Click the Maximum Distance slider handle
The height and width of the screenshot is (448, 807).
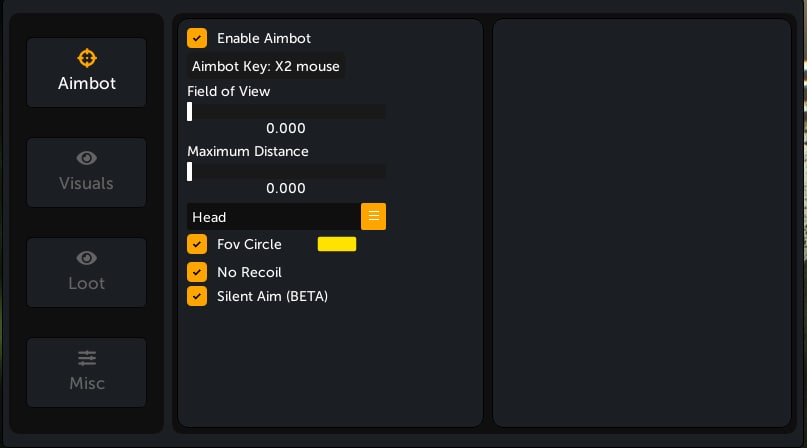click(190, 172)
